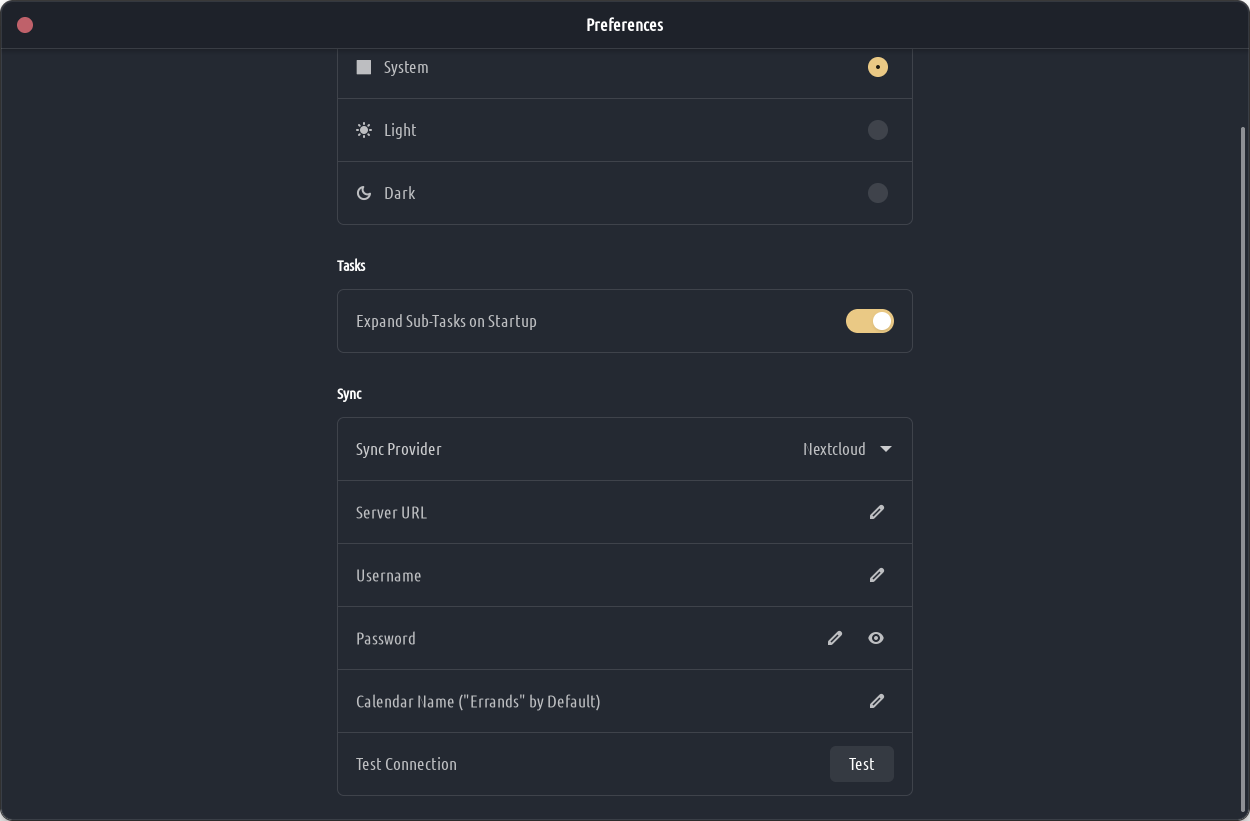Click the moon icon beside Dark
Viewport: 1250px width, 821px height.
click(364, 193)
